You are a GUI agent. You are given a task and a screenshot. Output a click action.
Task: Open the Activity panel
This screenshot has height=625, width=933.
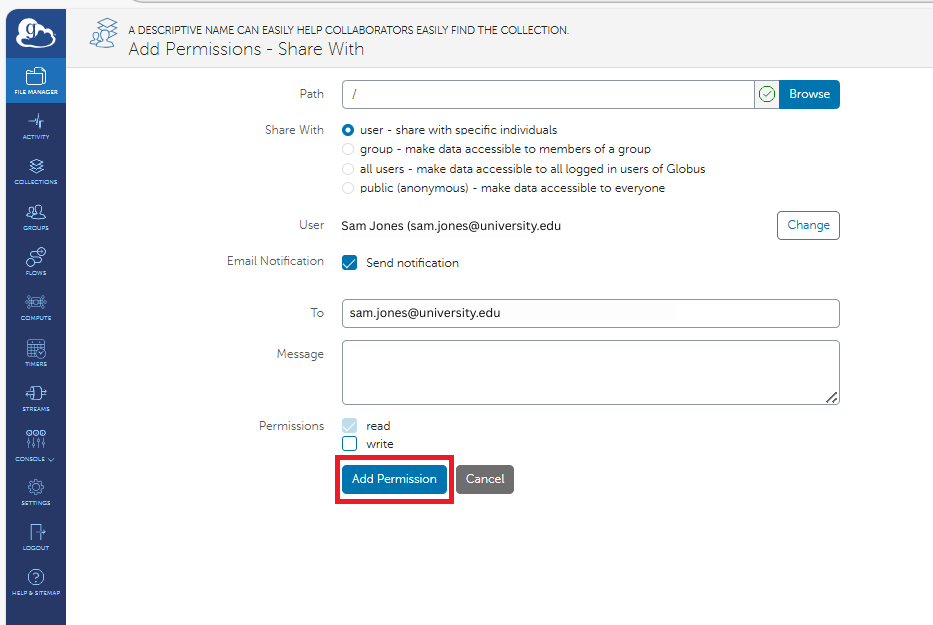(x=35, y=125)
